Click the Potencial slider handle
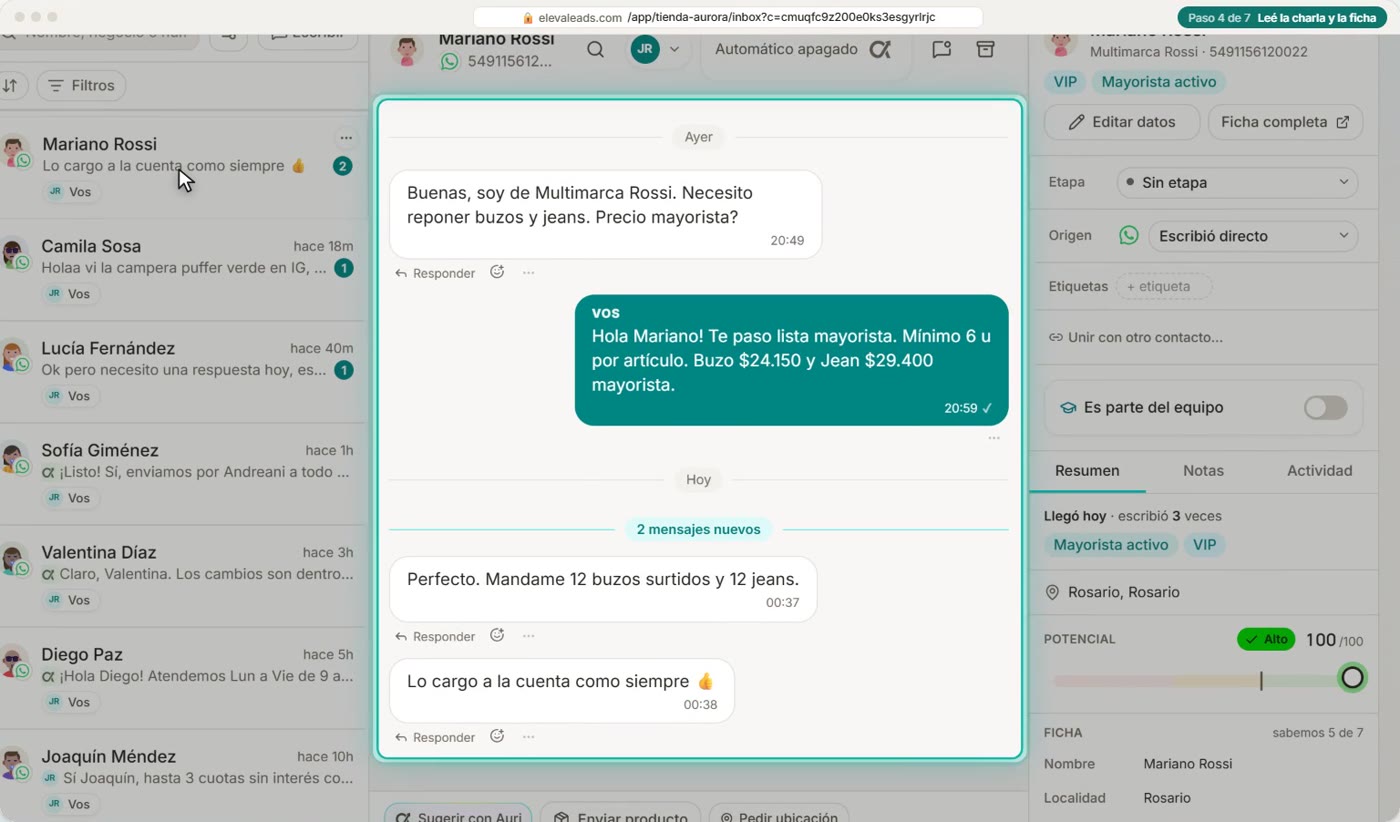This screenshot has width=1400, height=822. point(1352,678)
